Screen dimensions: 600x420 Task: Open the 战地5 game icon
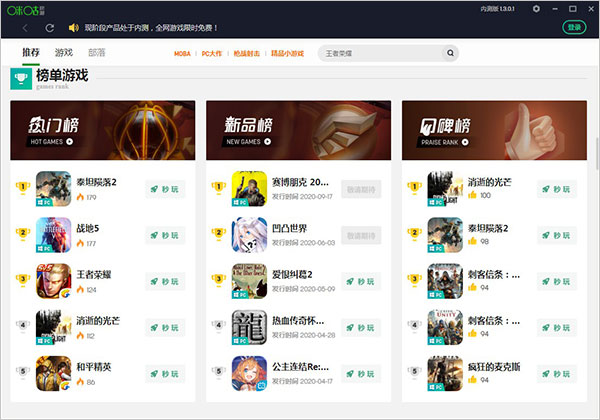click(53, 235)
